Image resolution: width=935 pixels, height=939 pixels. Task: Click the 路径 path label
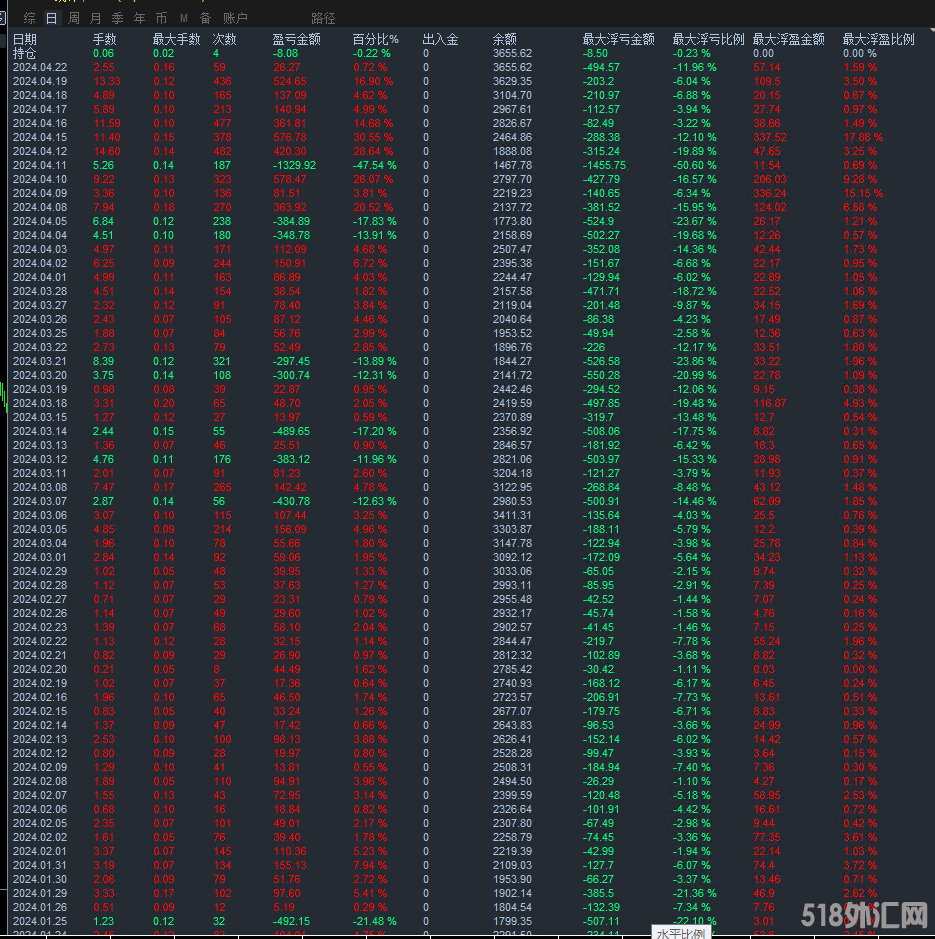323,18
